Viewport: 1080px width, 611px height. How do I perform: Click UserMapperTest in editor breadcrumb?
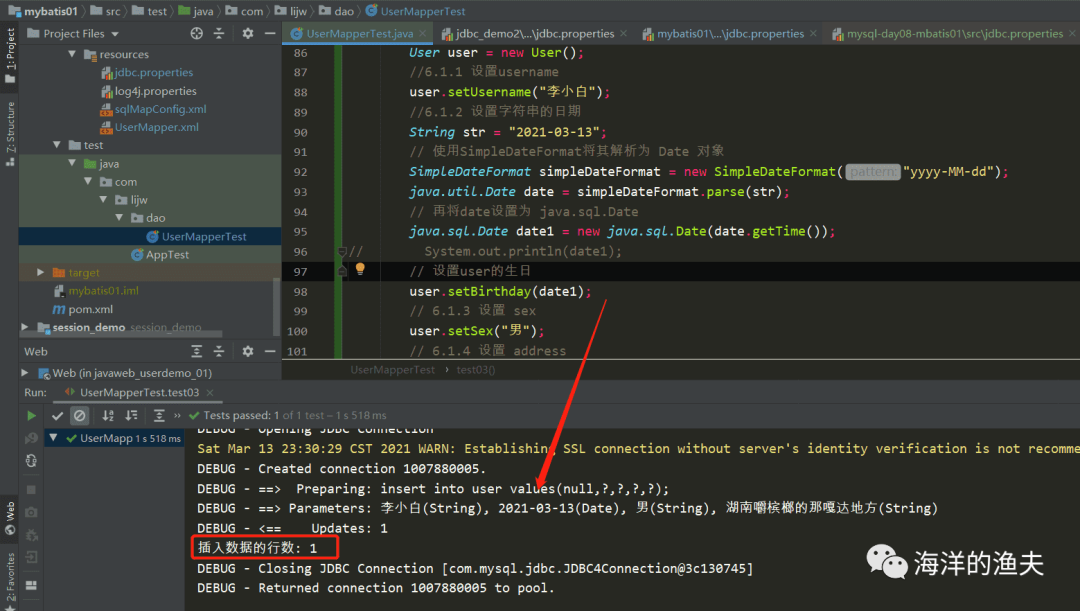point(393,370)
